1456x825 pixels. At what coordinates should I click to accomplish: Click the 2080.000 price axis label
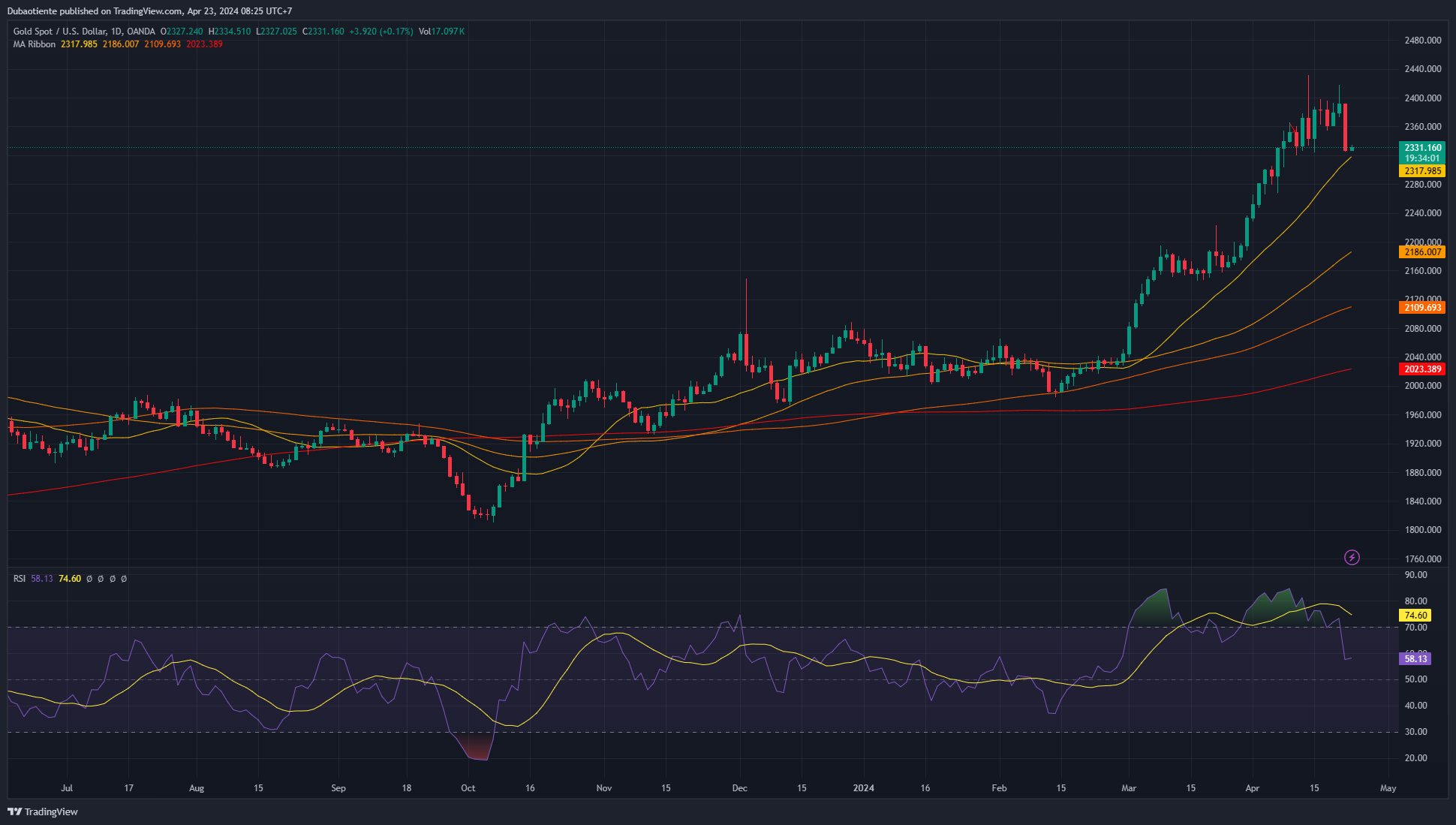click(1423, 329)
